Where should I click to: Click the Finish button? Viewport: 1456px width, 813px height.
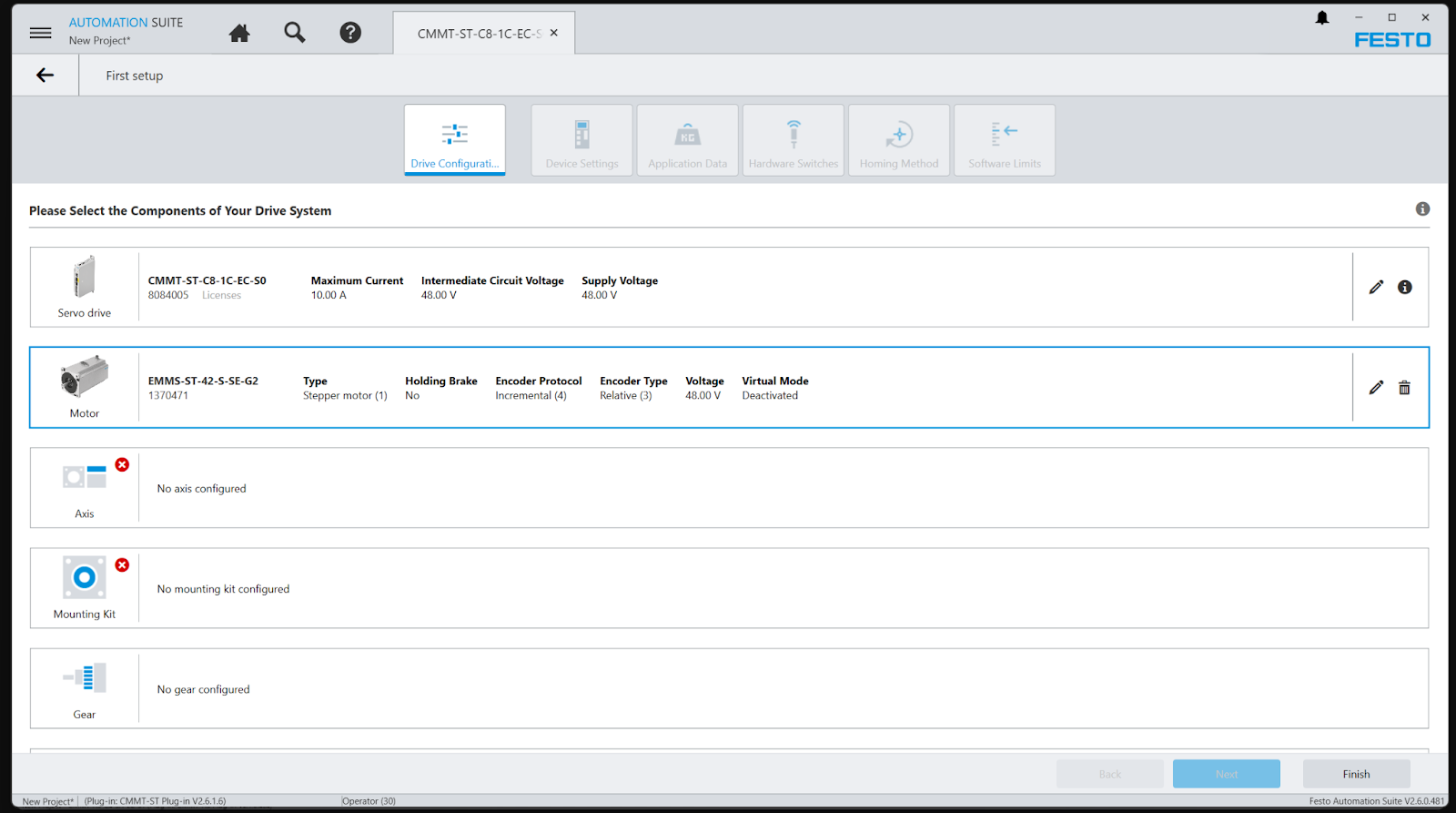1357,774
